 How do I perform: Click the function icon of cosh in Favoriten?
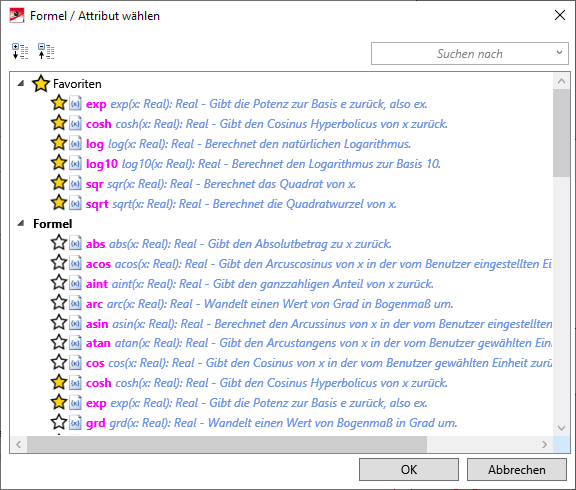(x=75, y=123)
